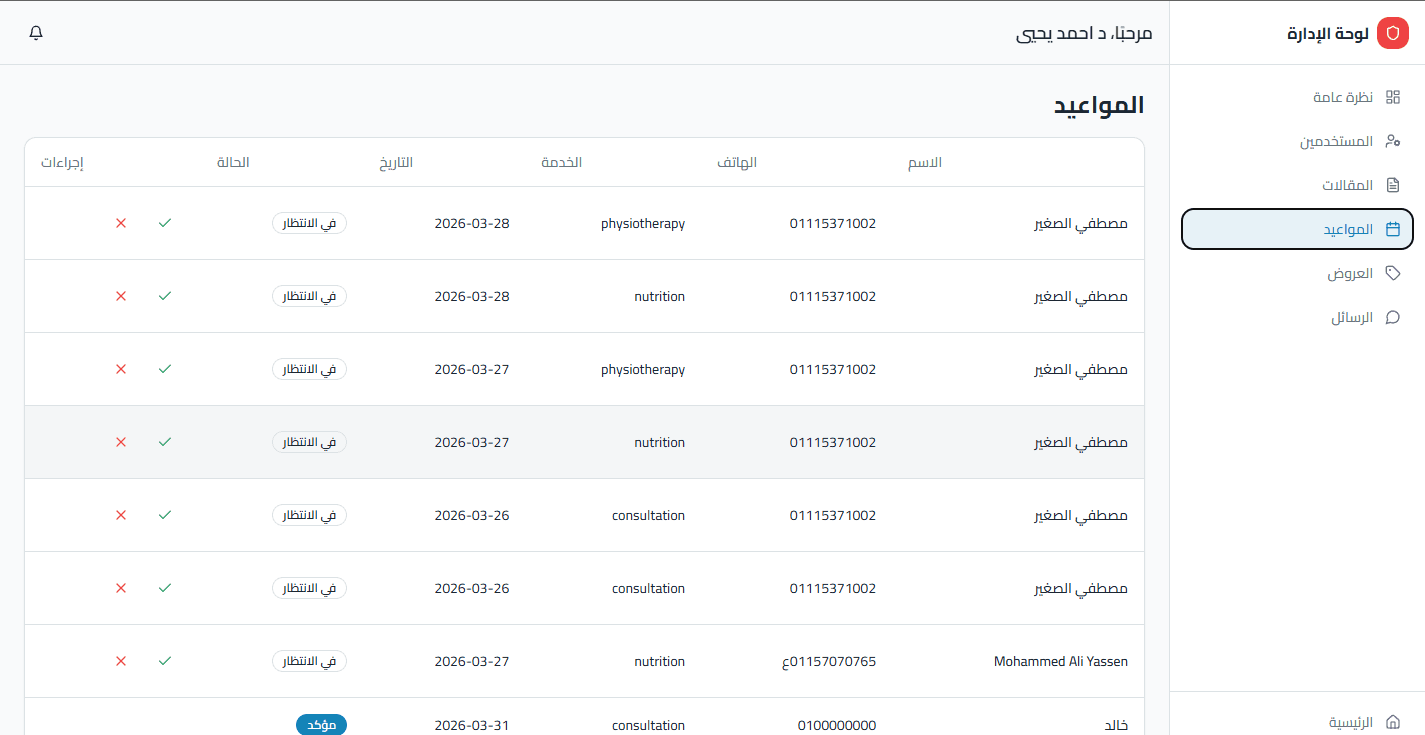
Task: Click phone 01115371002 in physiotherapy 2026-03-28 row
Action: coord(833,223)
